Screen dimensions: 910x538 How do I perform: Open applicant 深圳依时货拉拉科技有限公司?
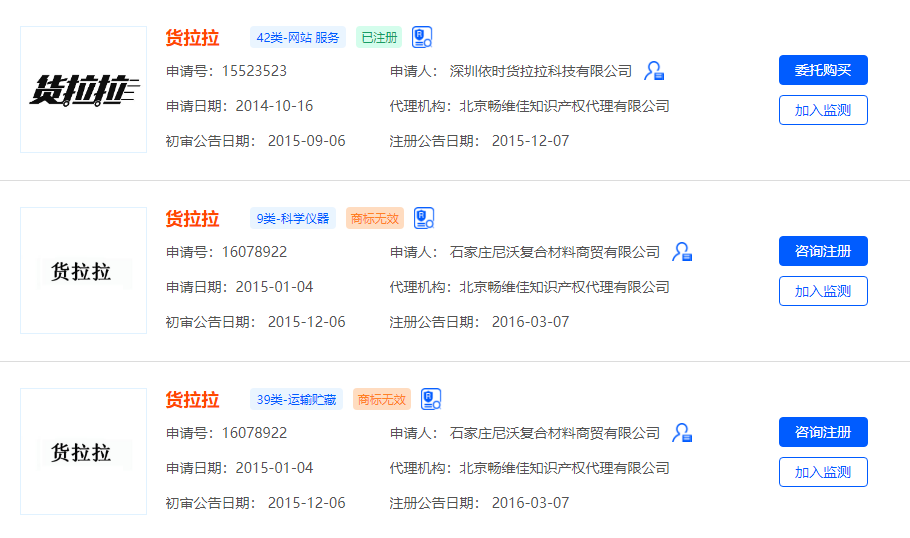[x=540, y=71]
